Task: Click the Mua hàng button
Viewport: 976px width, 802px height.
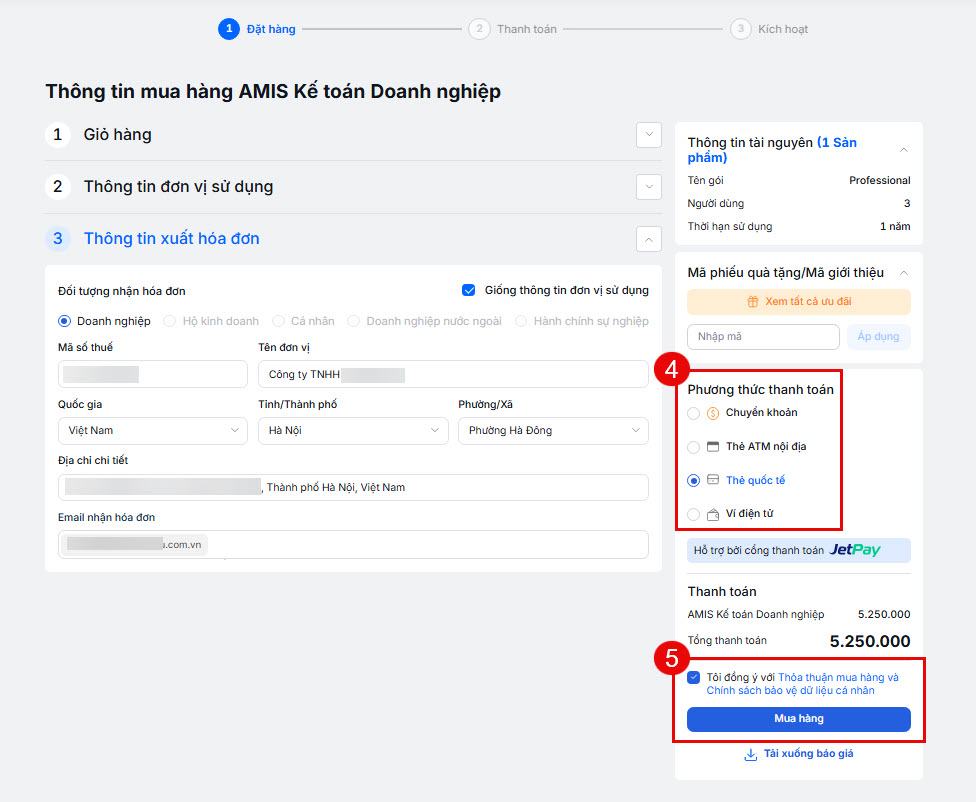Action: coord(799,719)
